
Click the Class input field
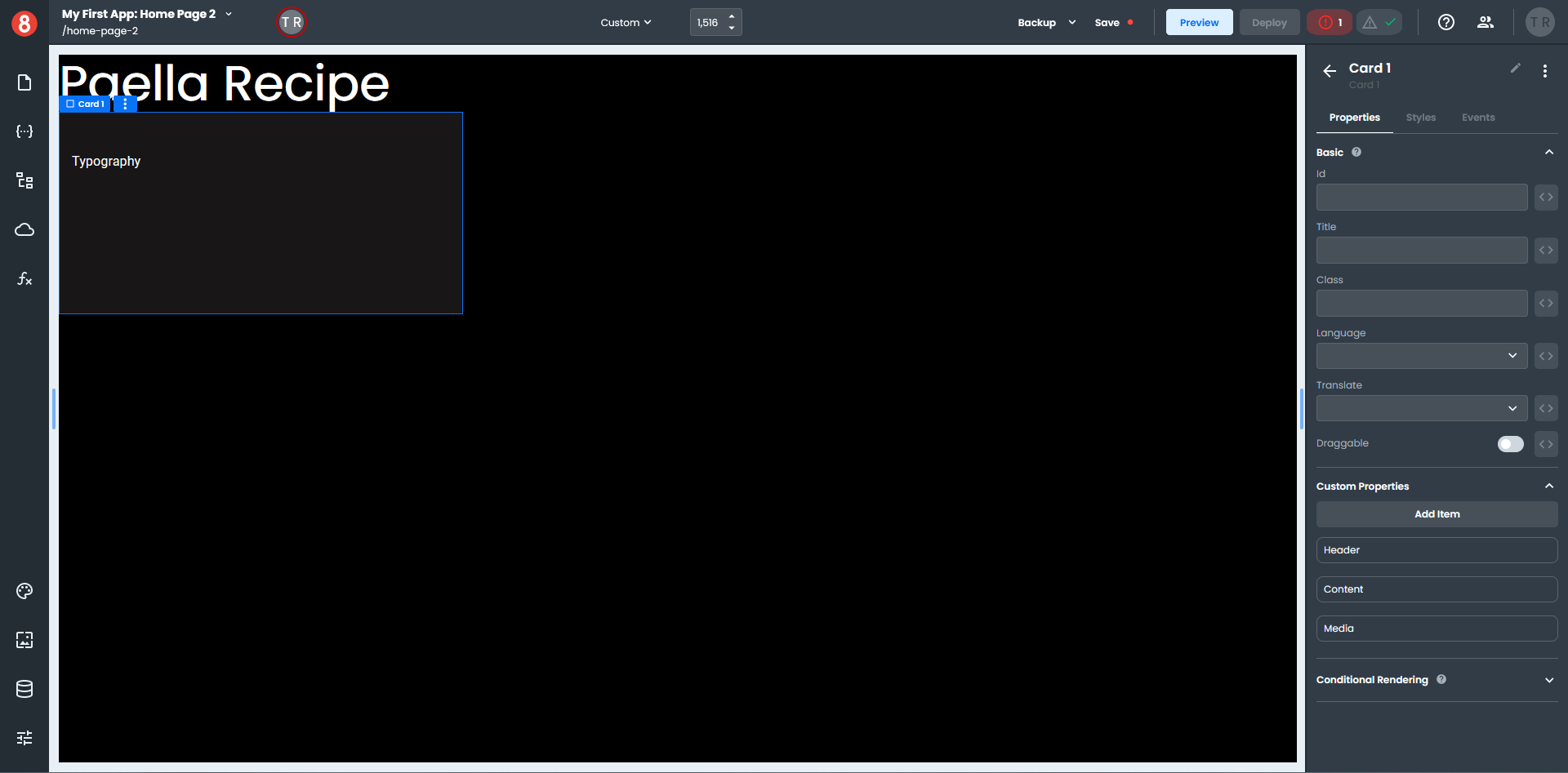[1421, 304]
